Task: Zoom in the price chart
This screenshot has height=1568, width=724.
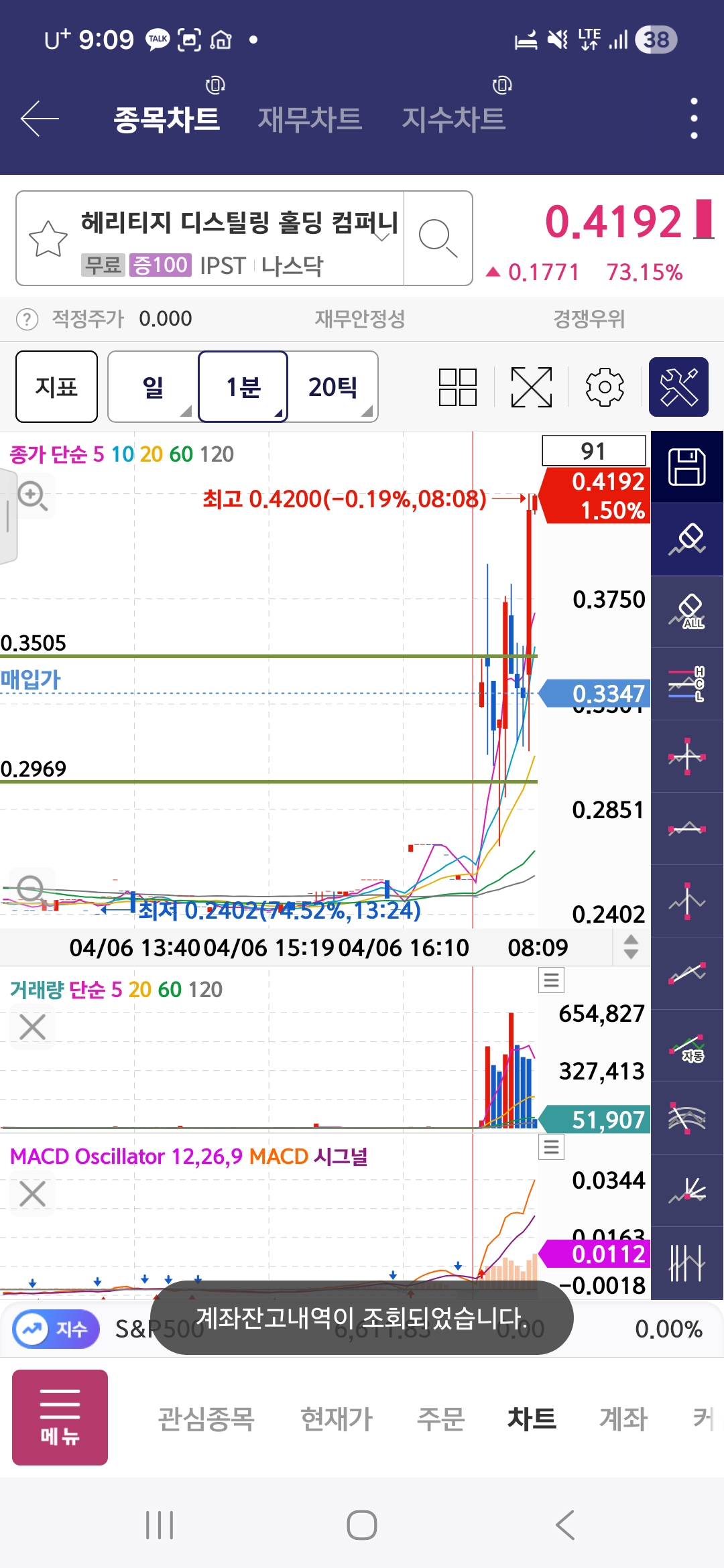Action: (x=32, y=497)
